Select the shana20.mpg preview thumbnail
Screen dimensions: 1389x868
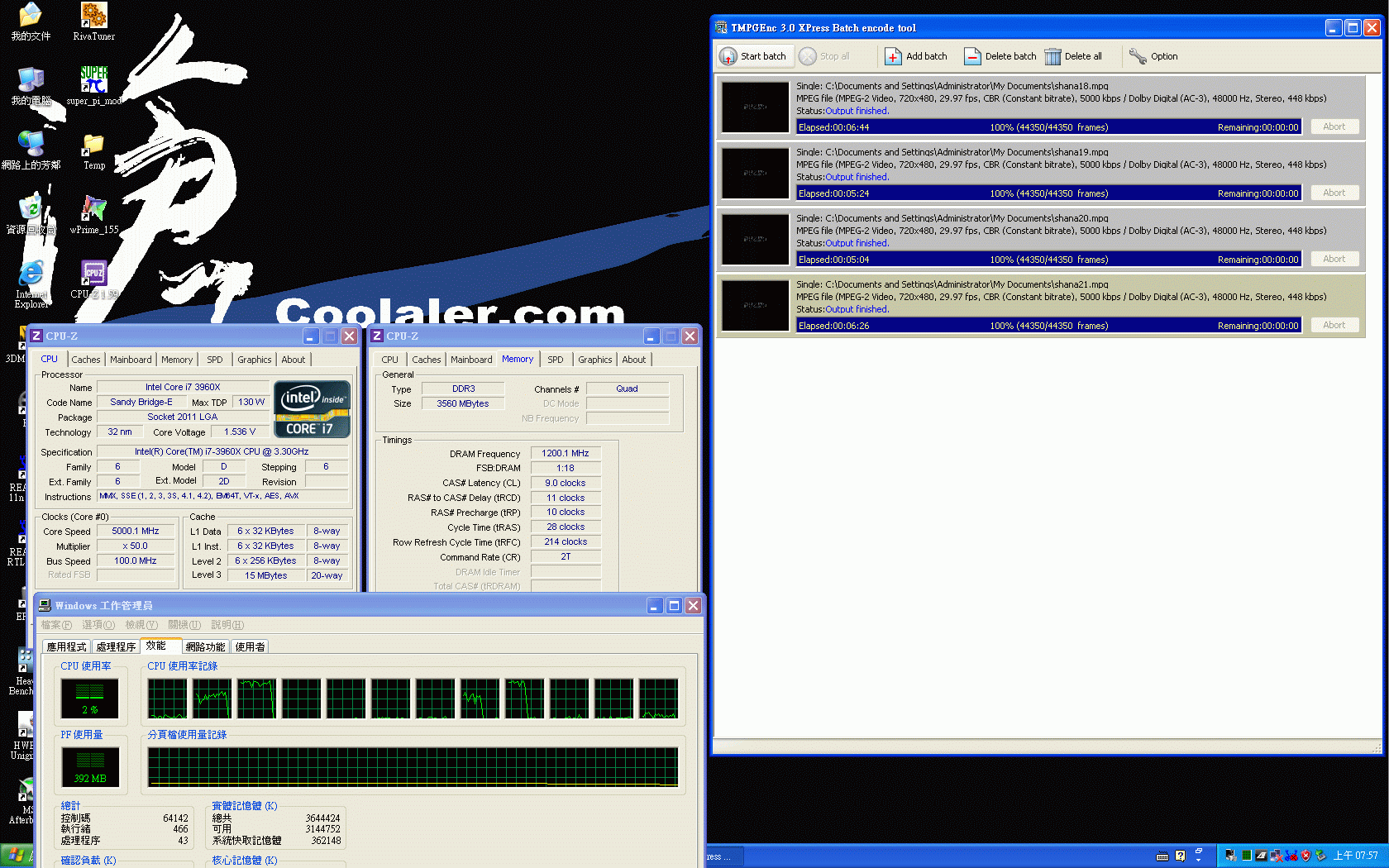755,239
